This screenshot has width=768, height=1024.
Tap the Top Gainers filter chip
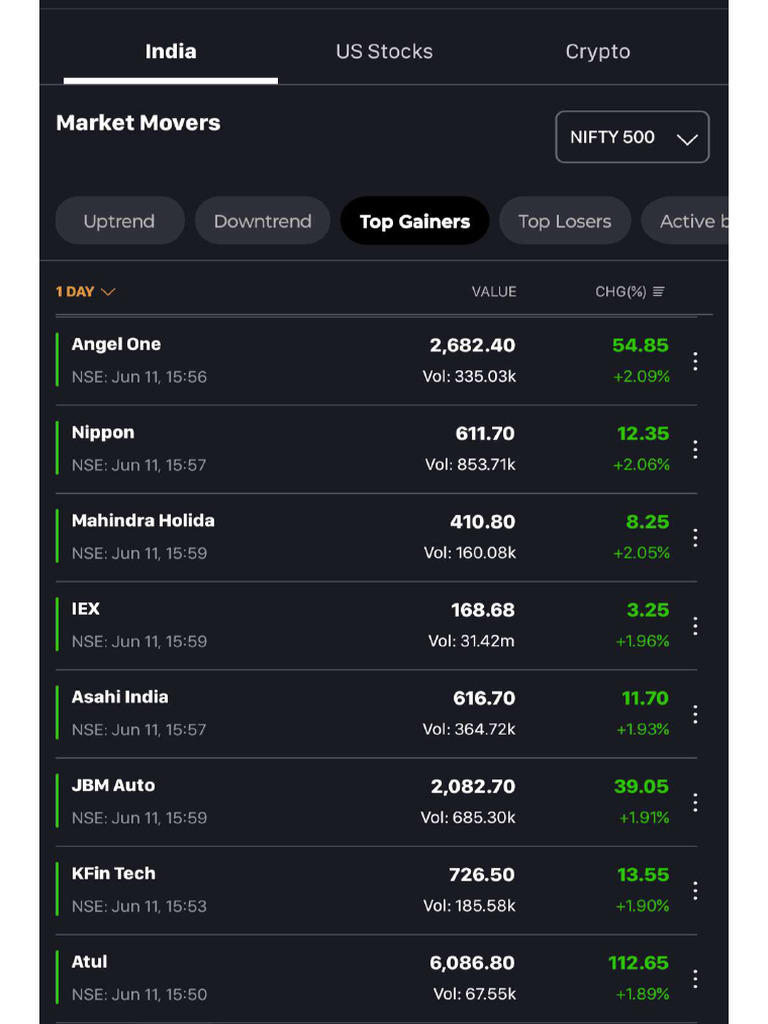tap(414, 221)
